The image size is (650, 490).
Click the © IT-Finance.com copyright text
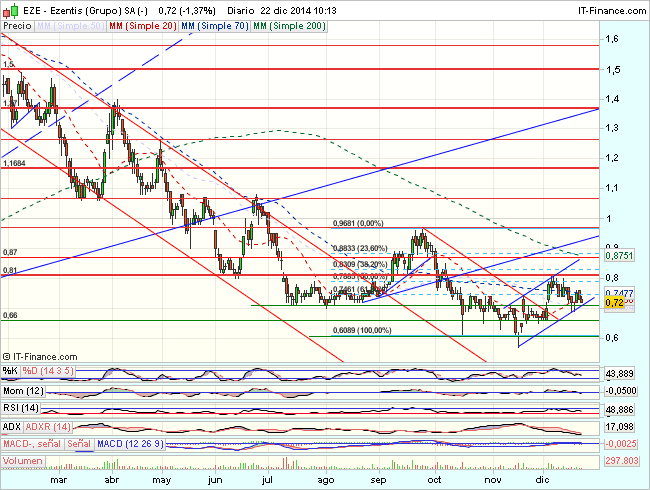click(40, 357)
